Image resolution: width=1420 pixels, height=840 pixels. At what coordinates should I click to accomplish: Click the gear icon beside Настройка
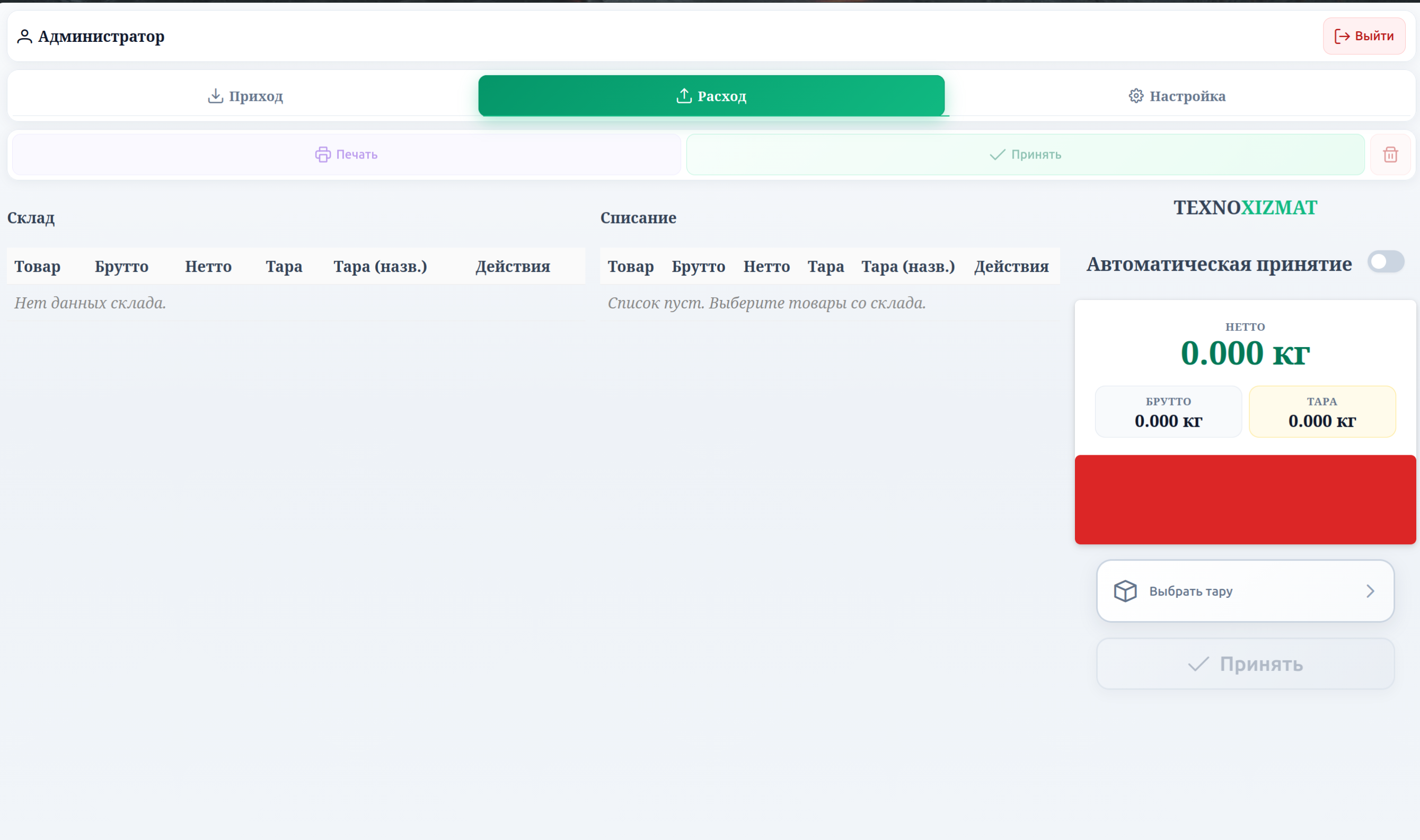point(1136,96)
